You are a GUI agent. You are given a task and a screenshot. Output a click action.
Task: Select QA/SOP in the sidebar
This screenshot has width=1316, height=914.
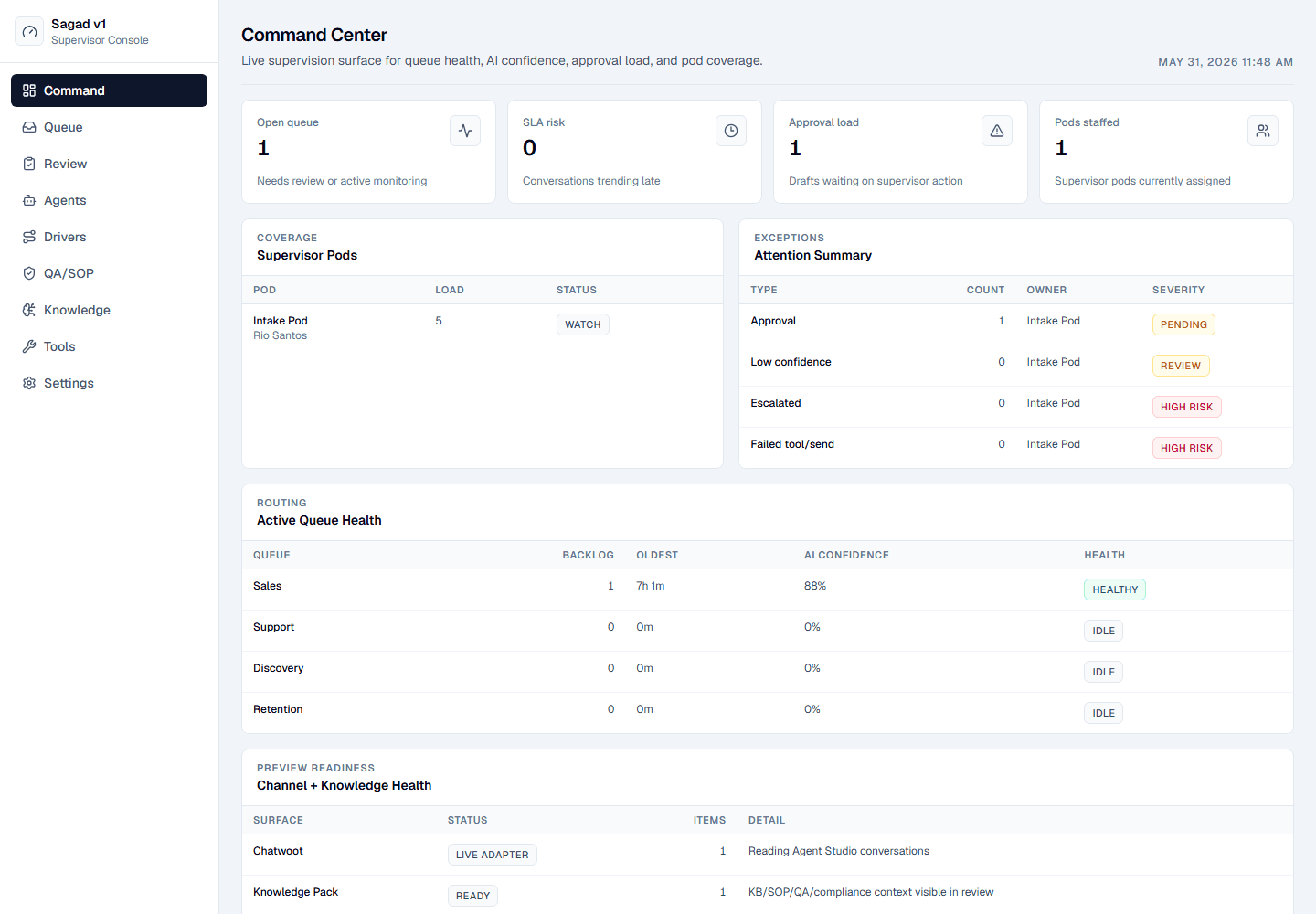pos(109,273)
